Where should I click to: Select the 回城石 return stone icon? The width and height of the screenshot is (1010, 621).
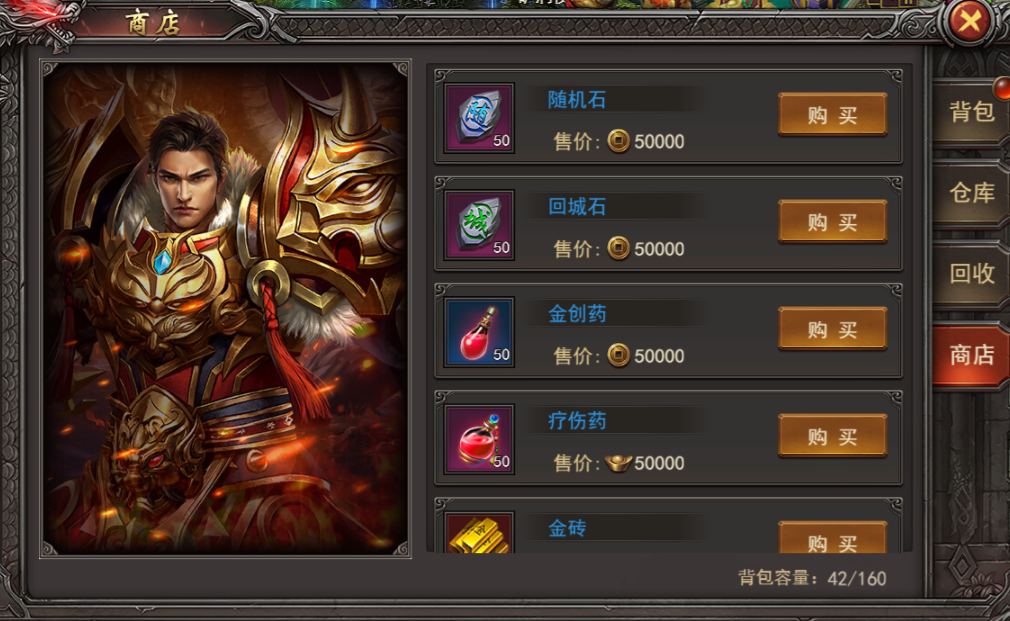(479, 225)
